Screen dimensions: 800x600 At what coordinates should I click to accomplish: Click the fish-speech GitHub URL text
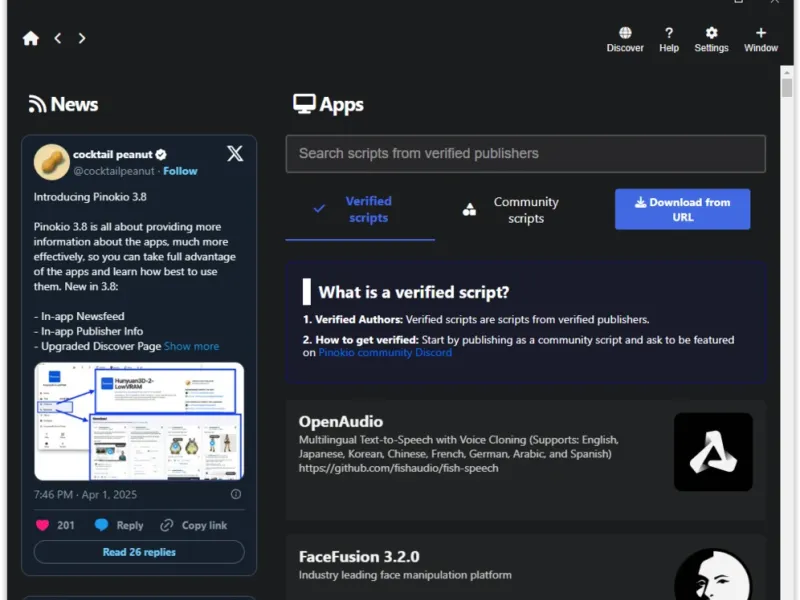pos(398,468)
